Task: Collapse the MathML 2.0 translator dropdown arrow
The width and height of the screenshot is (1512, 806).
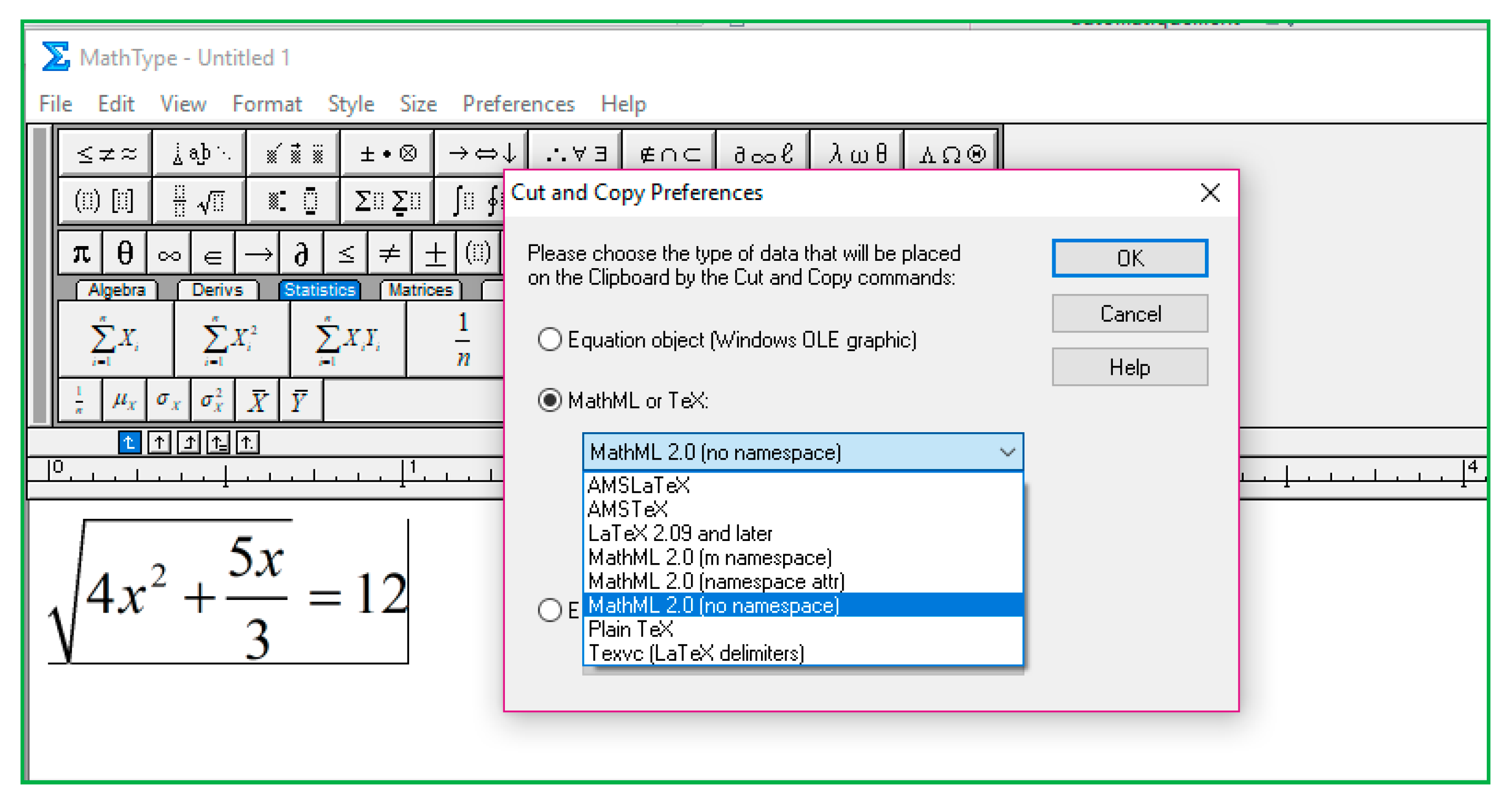Action: (x=1007, y=452)
